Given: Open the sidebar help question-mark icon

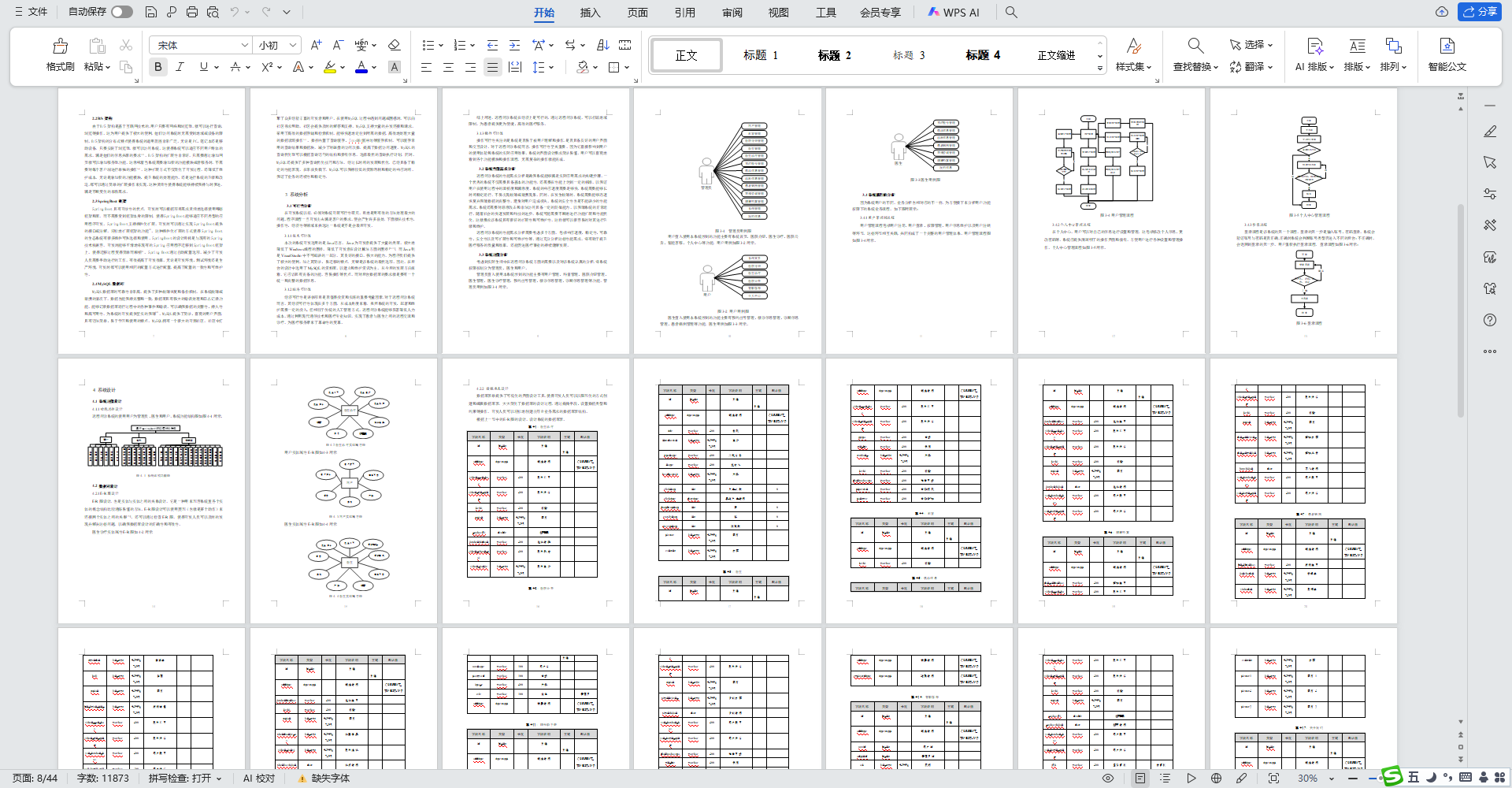Looking at the screenshot, I should click(1490, 320).
